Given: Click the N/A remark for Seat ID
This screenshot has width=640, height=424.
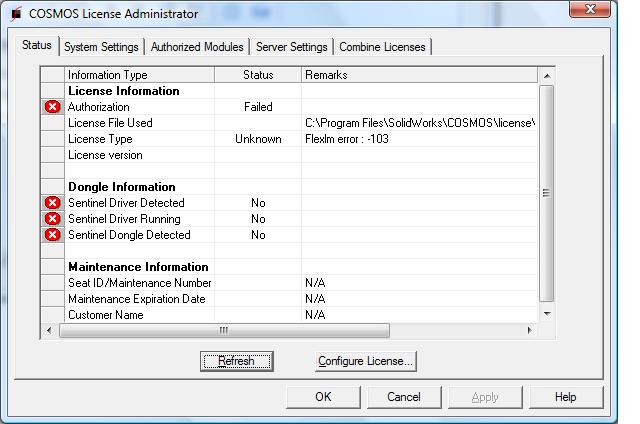Looking at the screenshot, I should [x=315, y=283].
